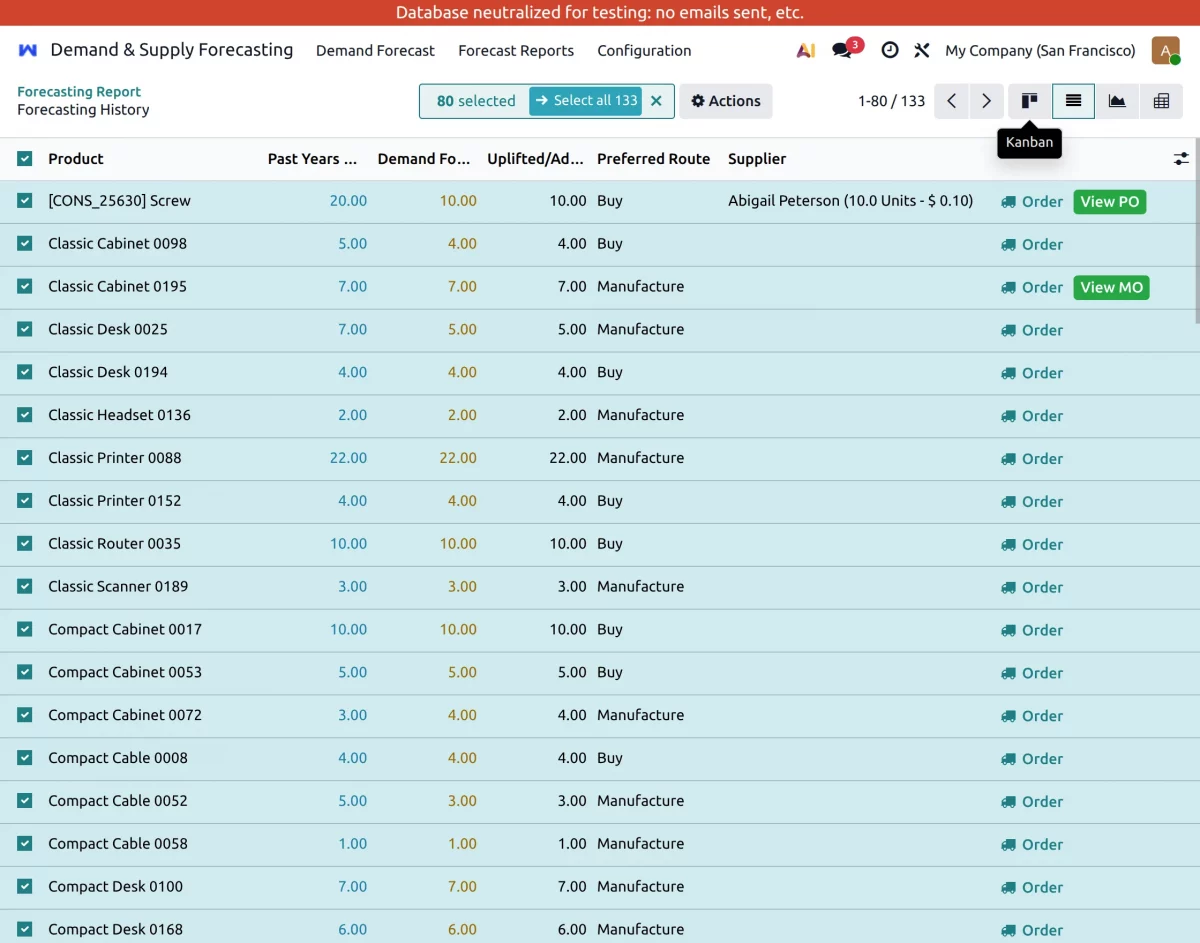Click Select all 133 button
The image size is (1200, 943).
tap(585, 101)
